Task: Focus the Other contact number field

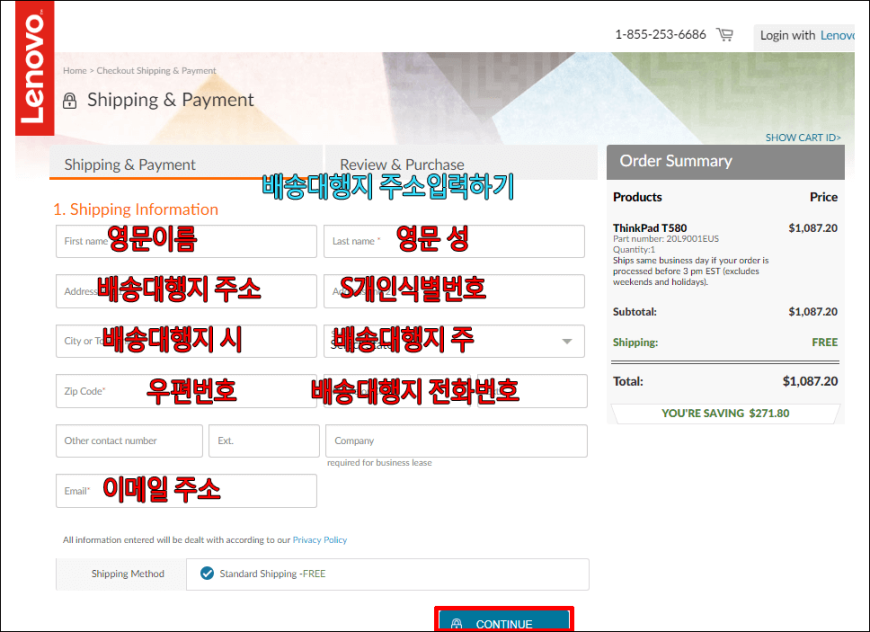Action: pyautogui.click(x=129, y=441)
